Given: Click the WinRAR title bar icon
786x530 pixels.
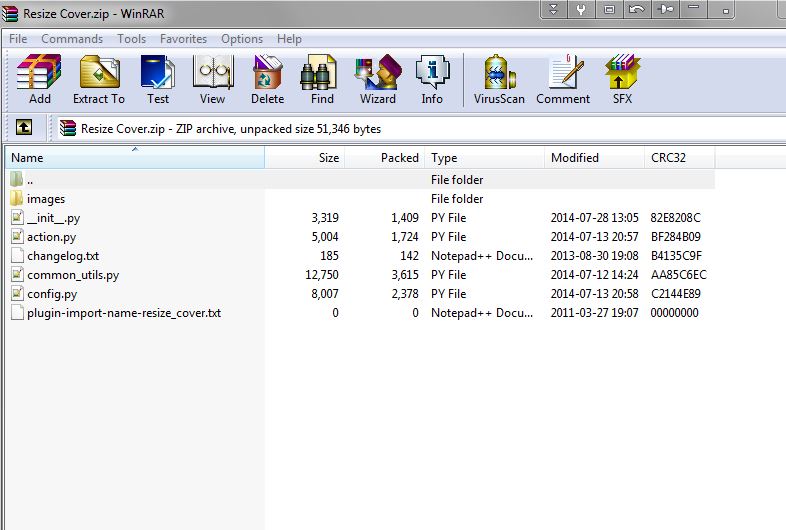Looking at the screenshot, I should (10, 14).
